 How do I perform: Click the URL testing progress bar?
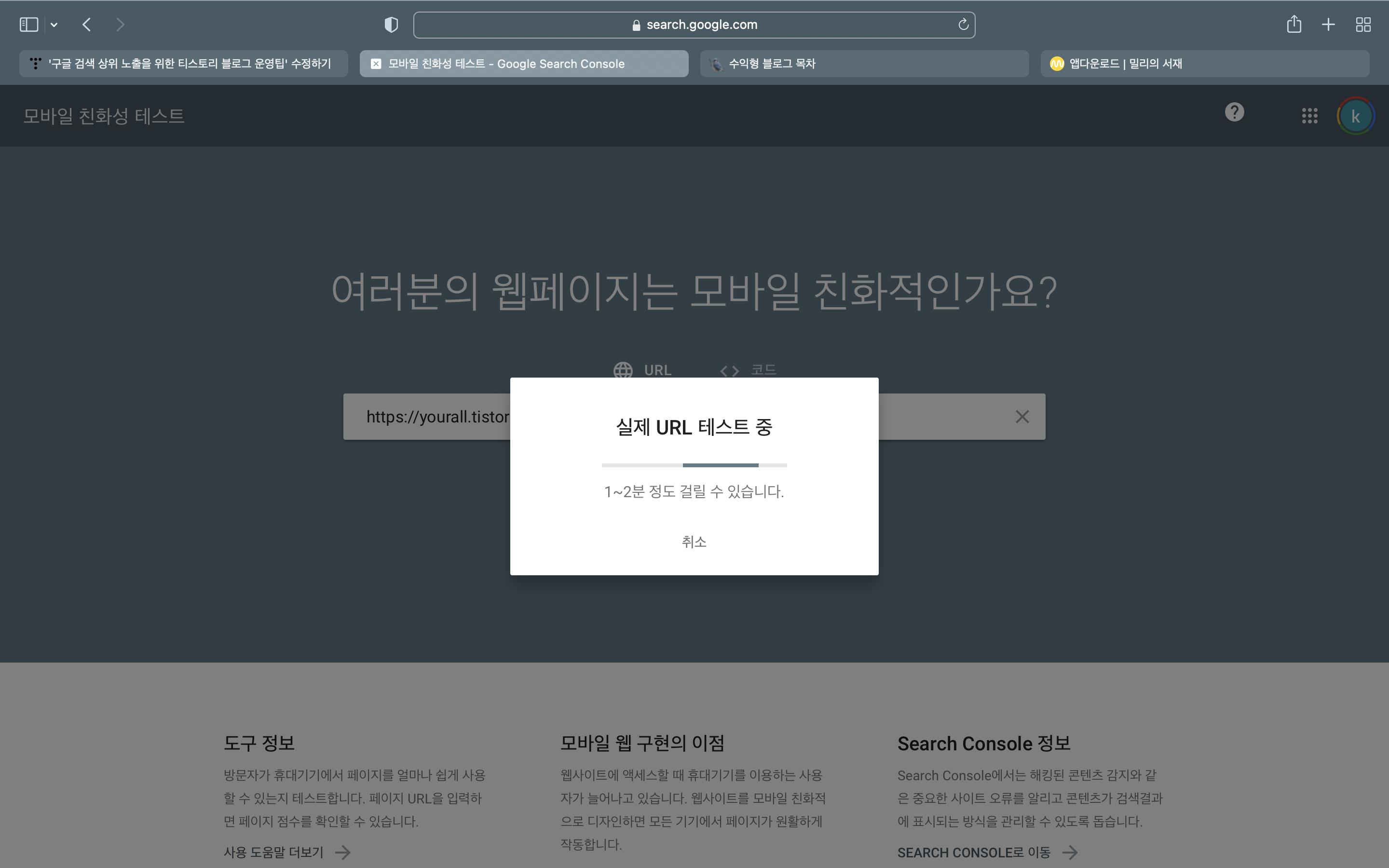click(x=694, y=465)
